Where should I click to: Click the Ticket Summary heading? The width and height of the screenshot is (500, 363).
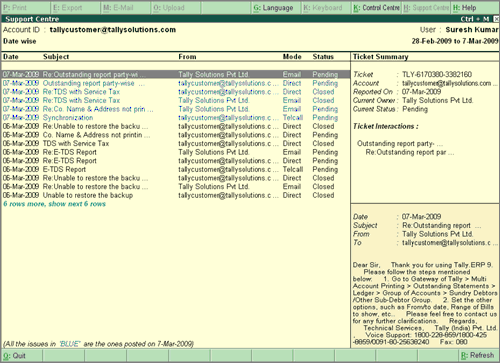tap(380, 57)
